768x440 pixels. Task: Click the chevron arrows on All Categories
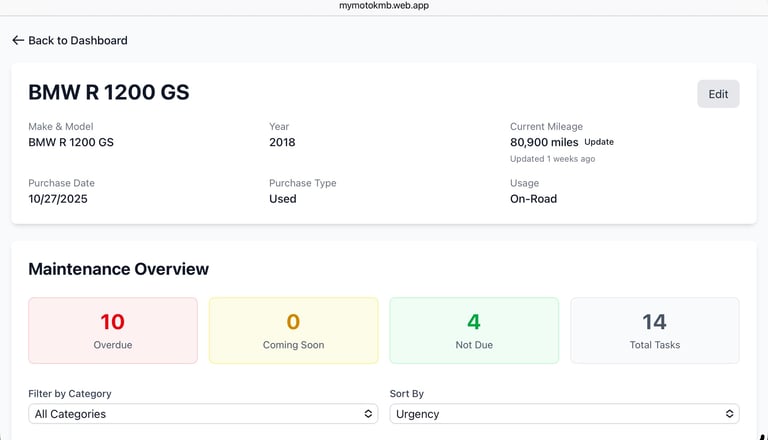[x=366, y=414]
